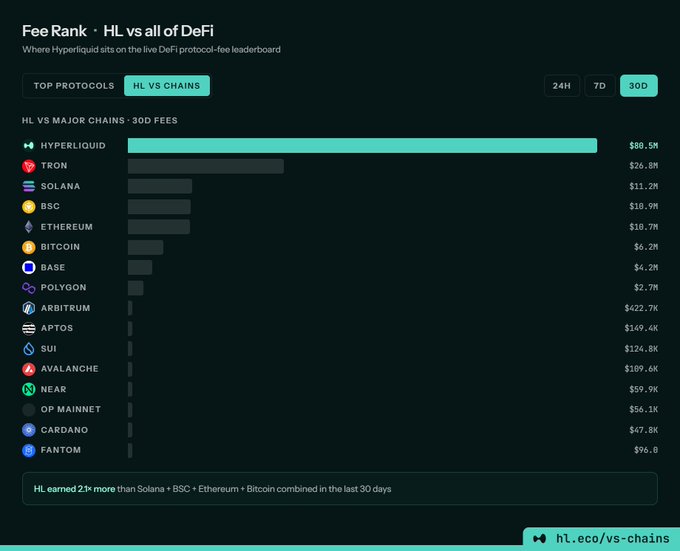Image resolution: width=680 pixels, height=551 pixels.
Task: Click the OP Mainnet chain icon
Action: coord(29,410)
